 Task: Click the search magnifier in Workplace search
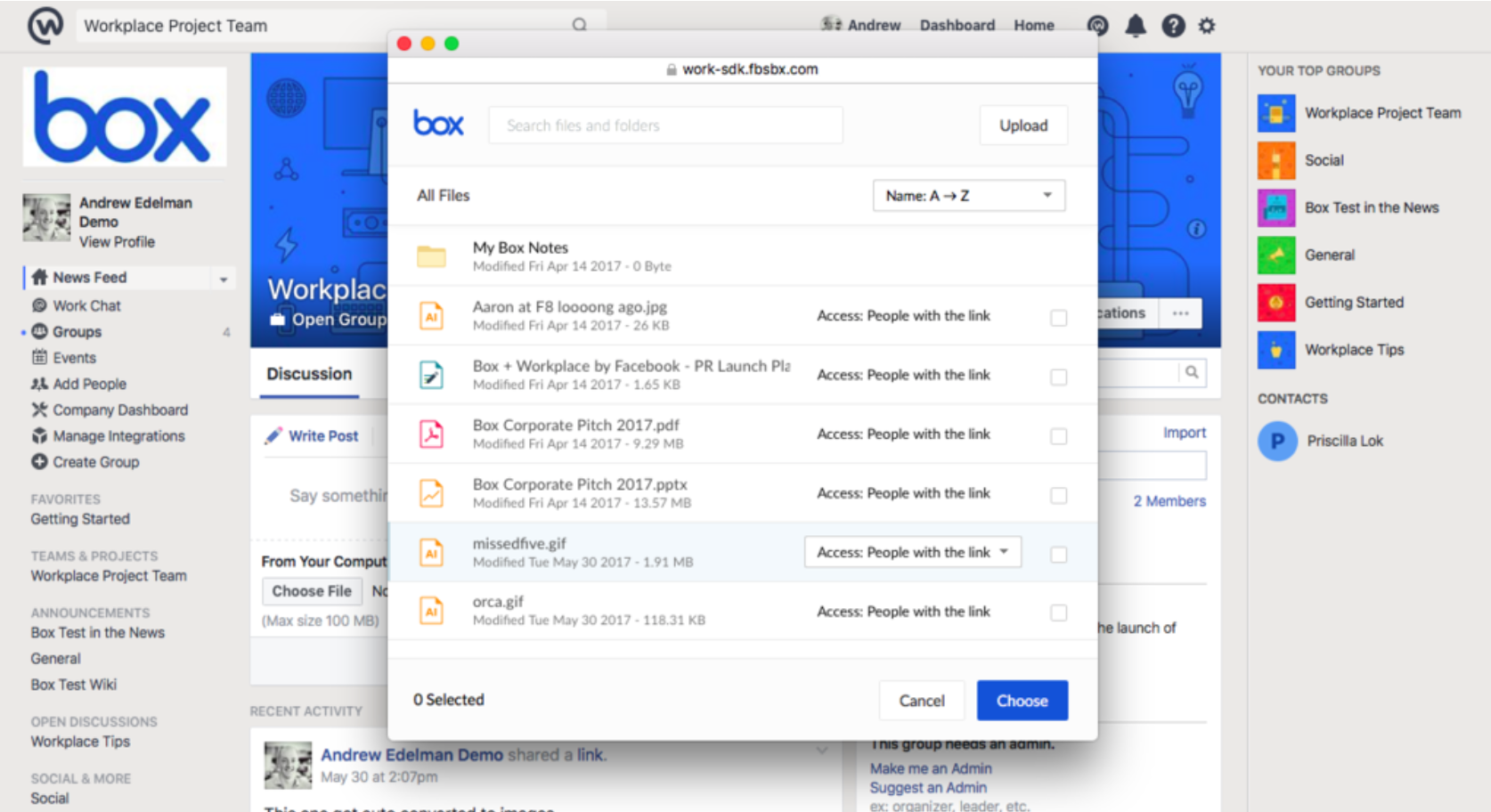580,25
